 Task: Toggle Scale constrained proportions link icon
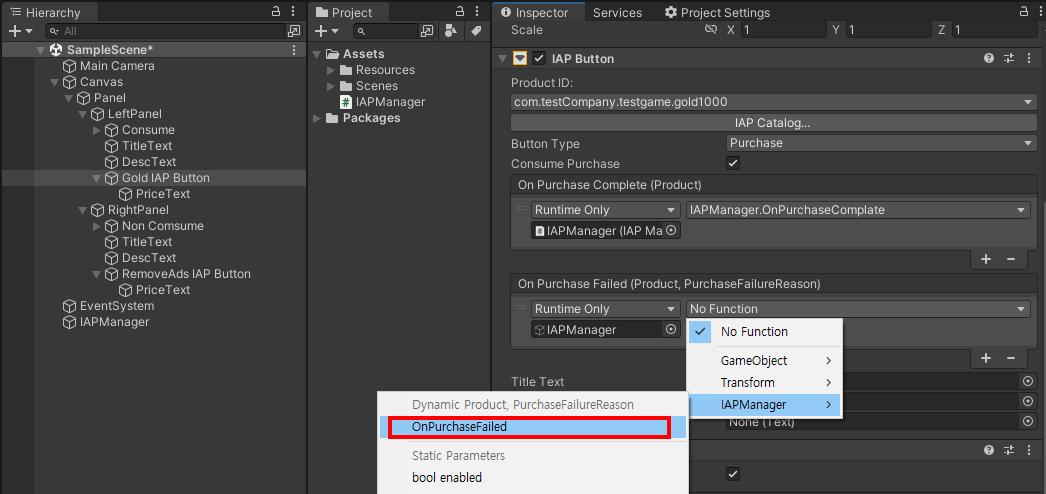(711, 30)
